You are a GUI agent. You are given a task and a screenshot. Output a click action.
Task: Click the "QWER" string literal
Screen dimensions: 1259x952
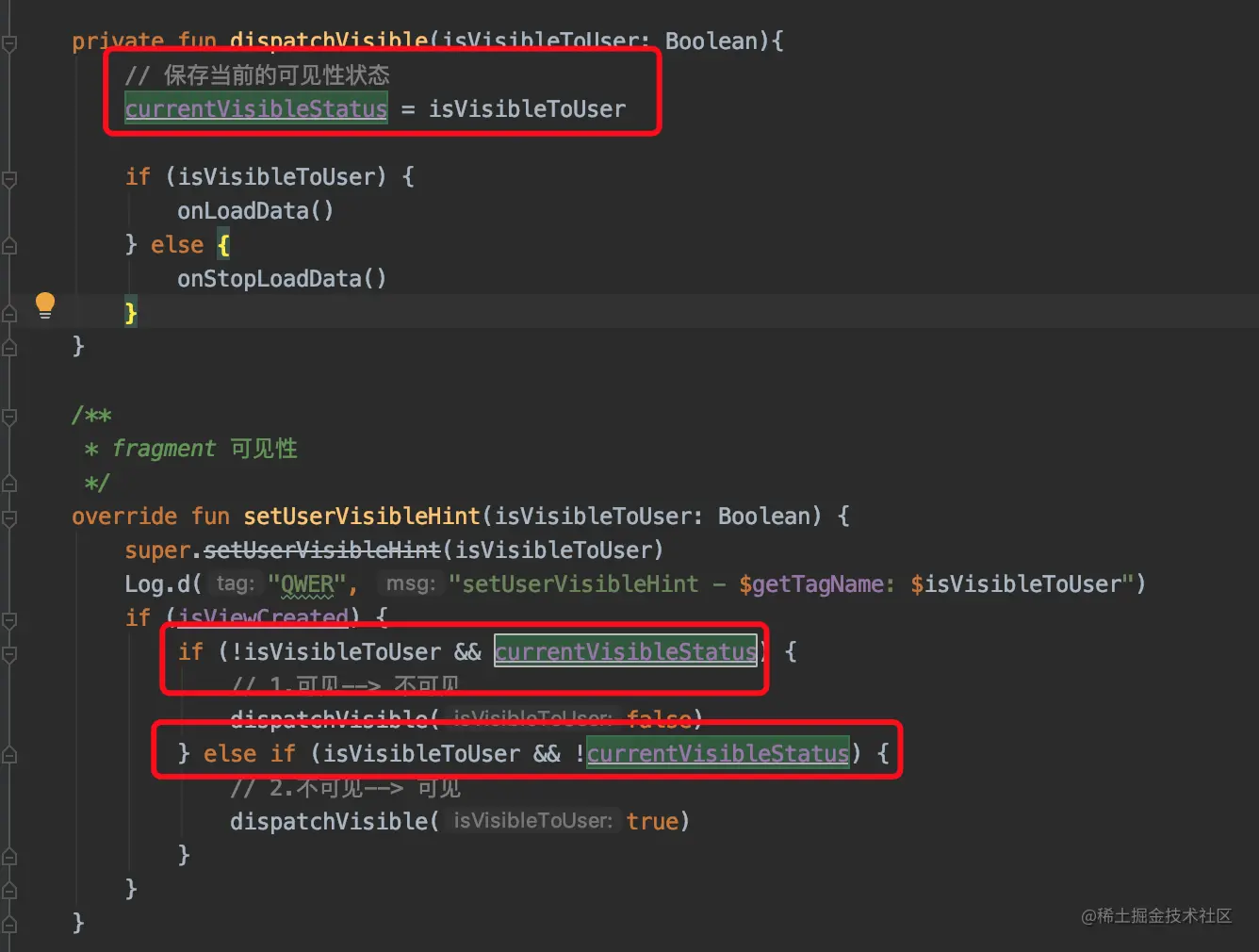pyautogui.click(x=308, y=584)
